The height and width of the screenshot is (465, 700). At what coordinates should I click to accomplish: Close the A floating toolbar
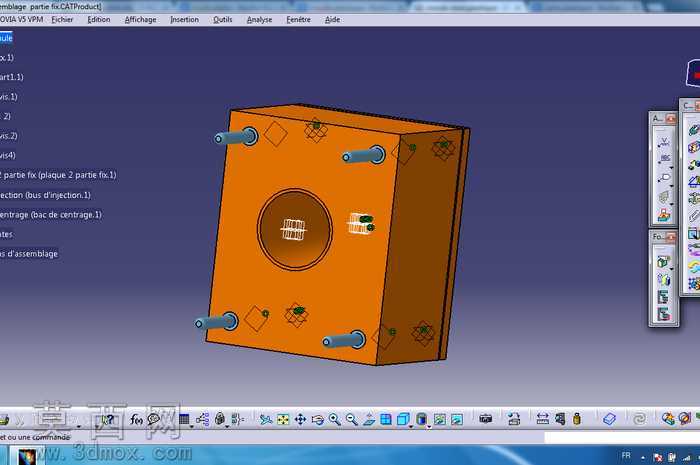pyautogui.click(x=671, y=118)
